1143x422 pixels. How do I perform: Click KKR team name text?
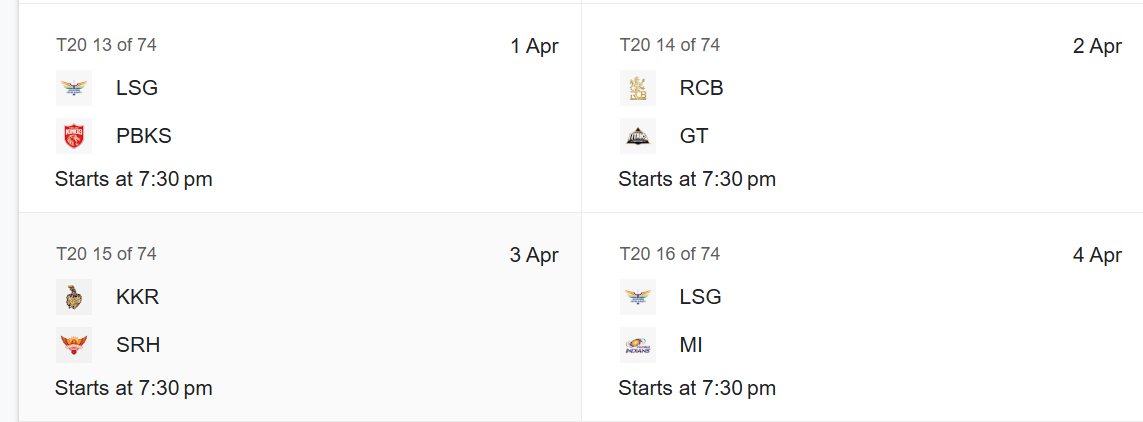point(138,297)
